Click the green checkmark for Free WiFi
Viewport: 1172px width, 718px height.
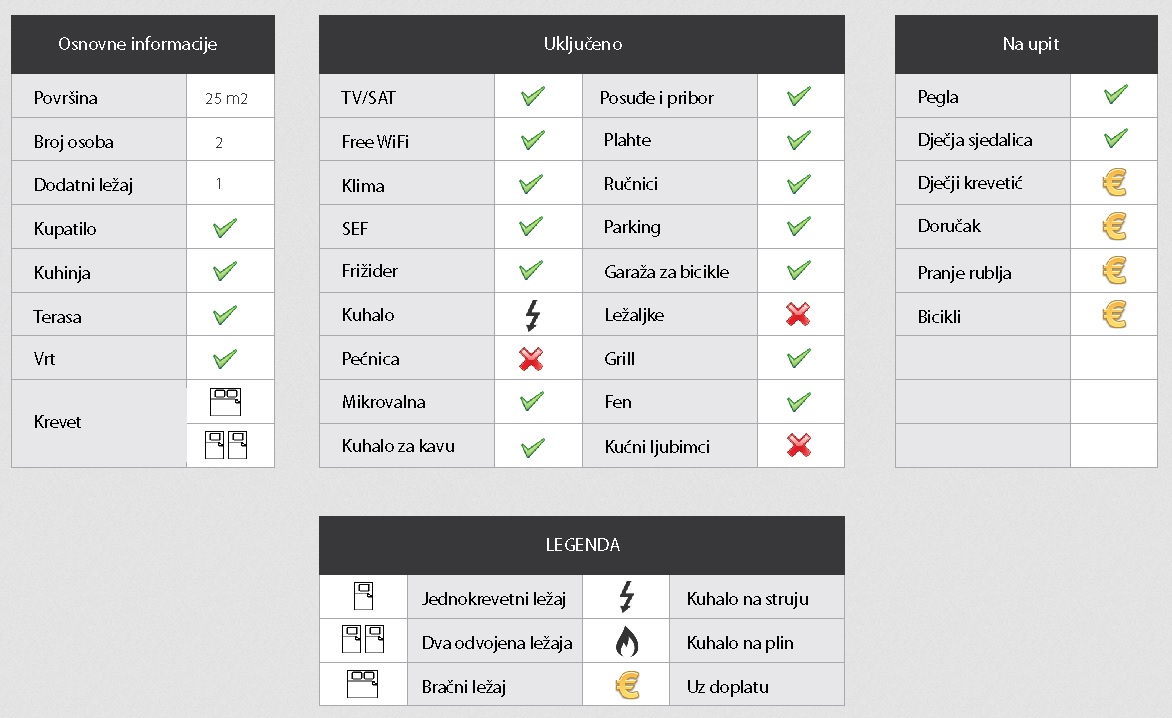coord(532,140)
